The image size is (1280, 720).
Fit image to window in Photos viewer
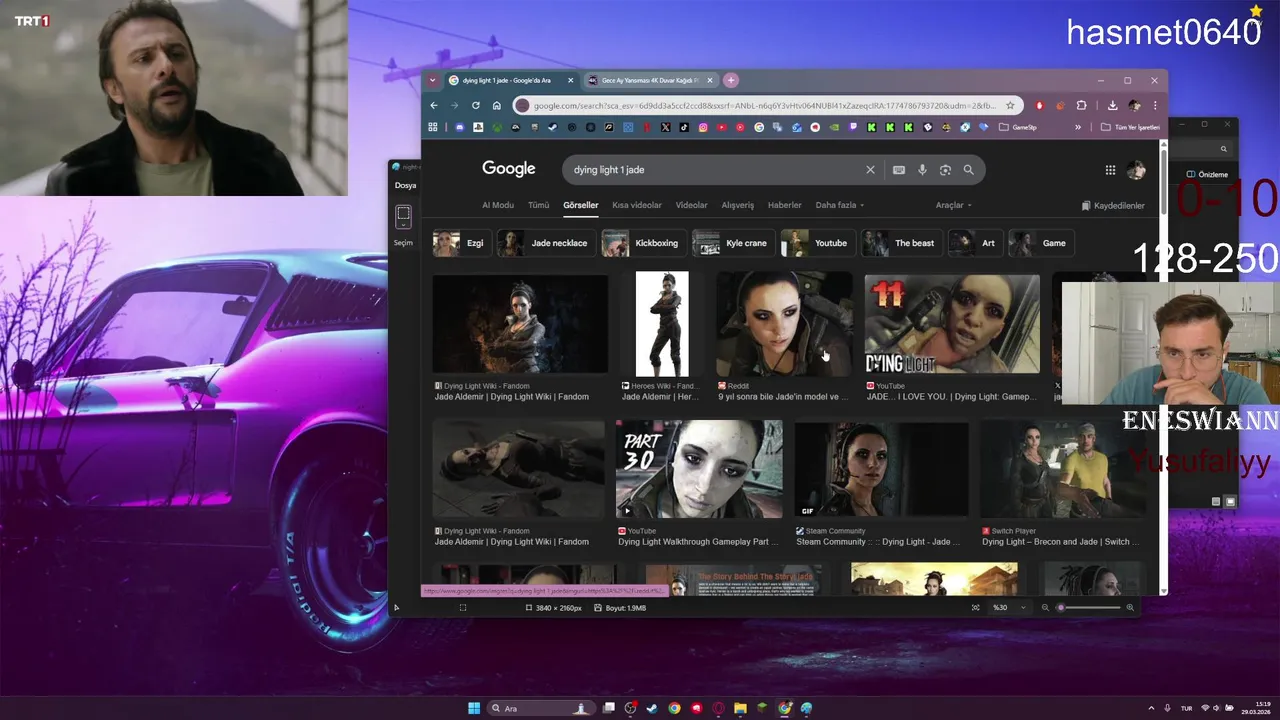click(x=976, y=608)
